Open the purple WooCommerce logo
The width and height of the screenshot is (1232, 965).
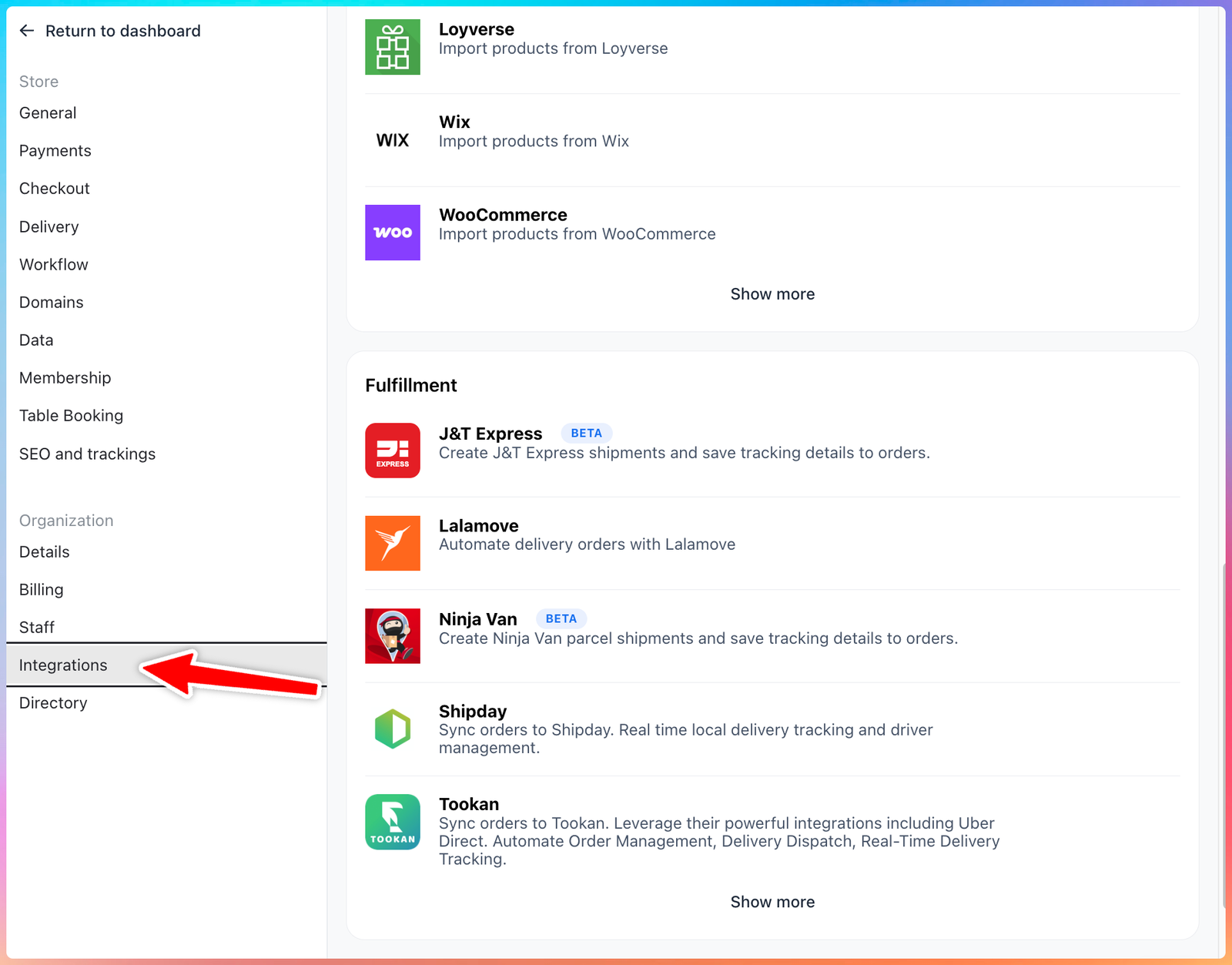393,233
